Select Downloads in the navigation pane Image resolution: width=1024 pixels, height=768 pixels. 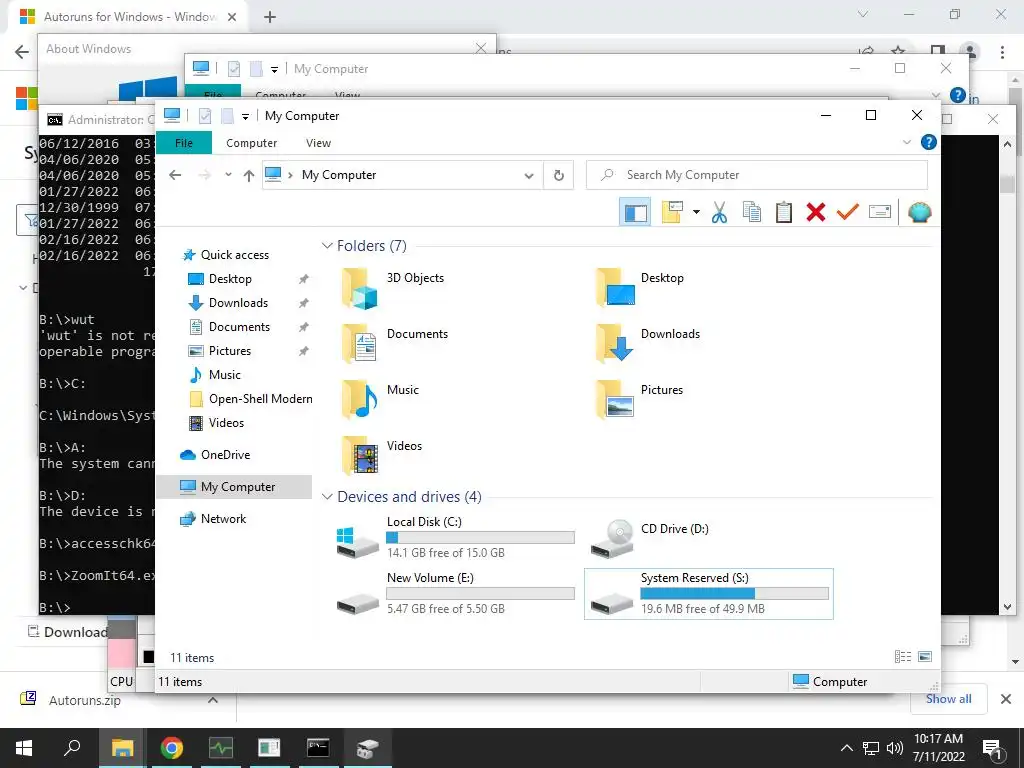click(238, 303)
